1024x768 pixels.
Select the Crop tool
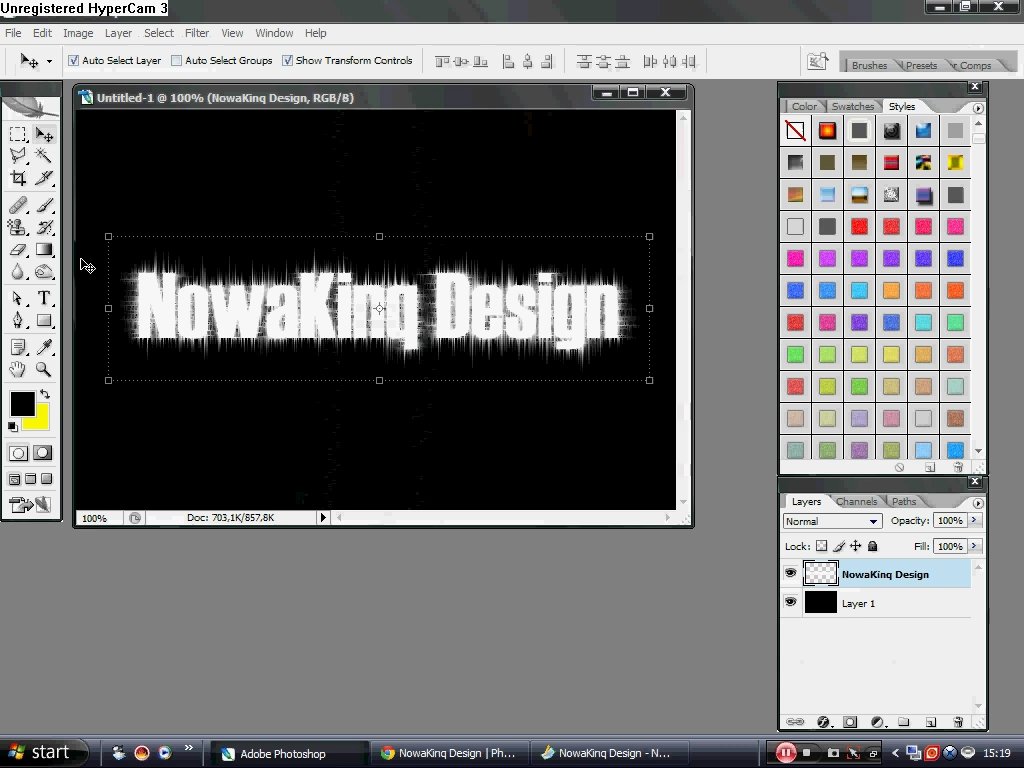[x=18, y=178]
